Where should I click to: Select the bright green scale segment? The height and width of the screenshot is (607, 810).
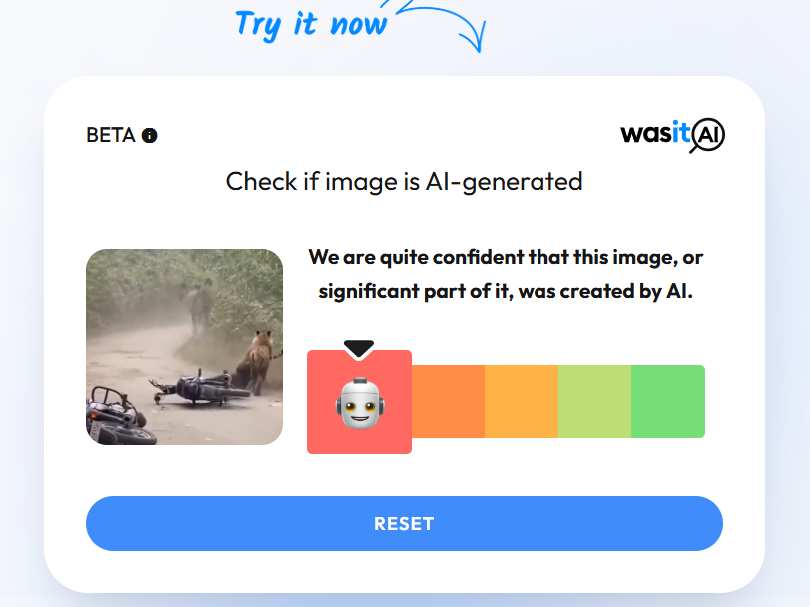(x=668, y=401)
